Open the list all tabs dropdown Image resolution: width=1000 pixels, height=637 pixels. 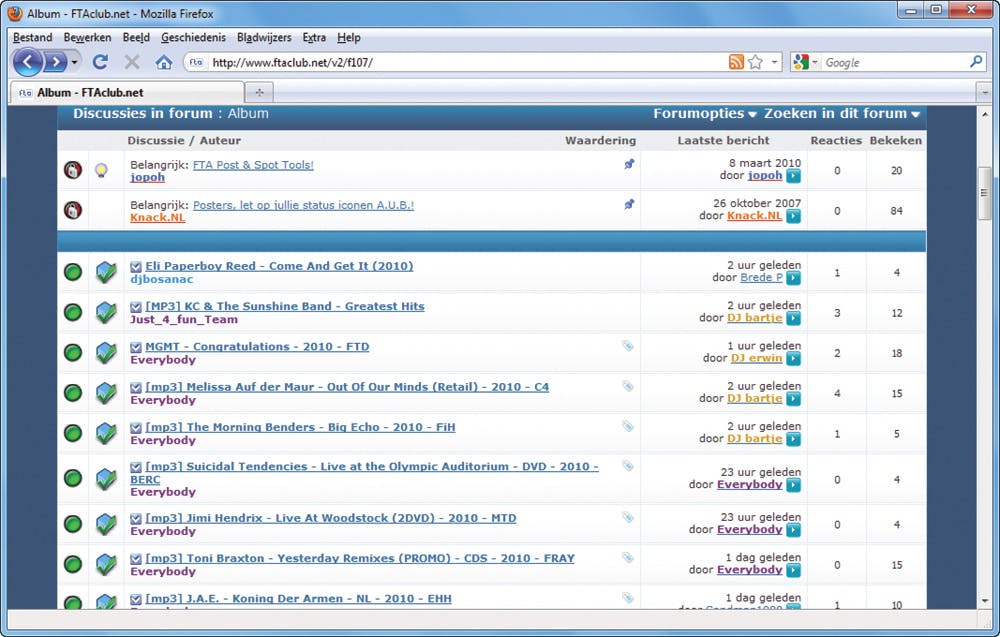coord(985,92)
